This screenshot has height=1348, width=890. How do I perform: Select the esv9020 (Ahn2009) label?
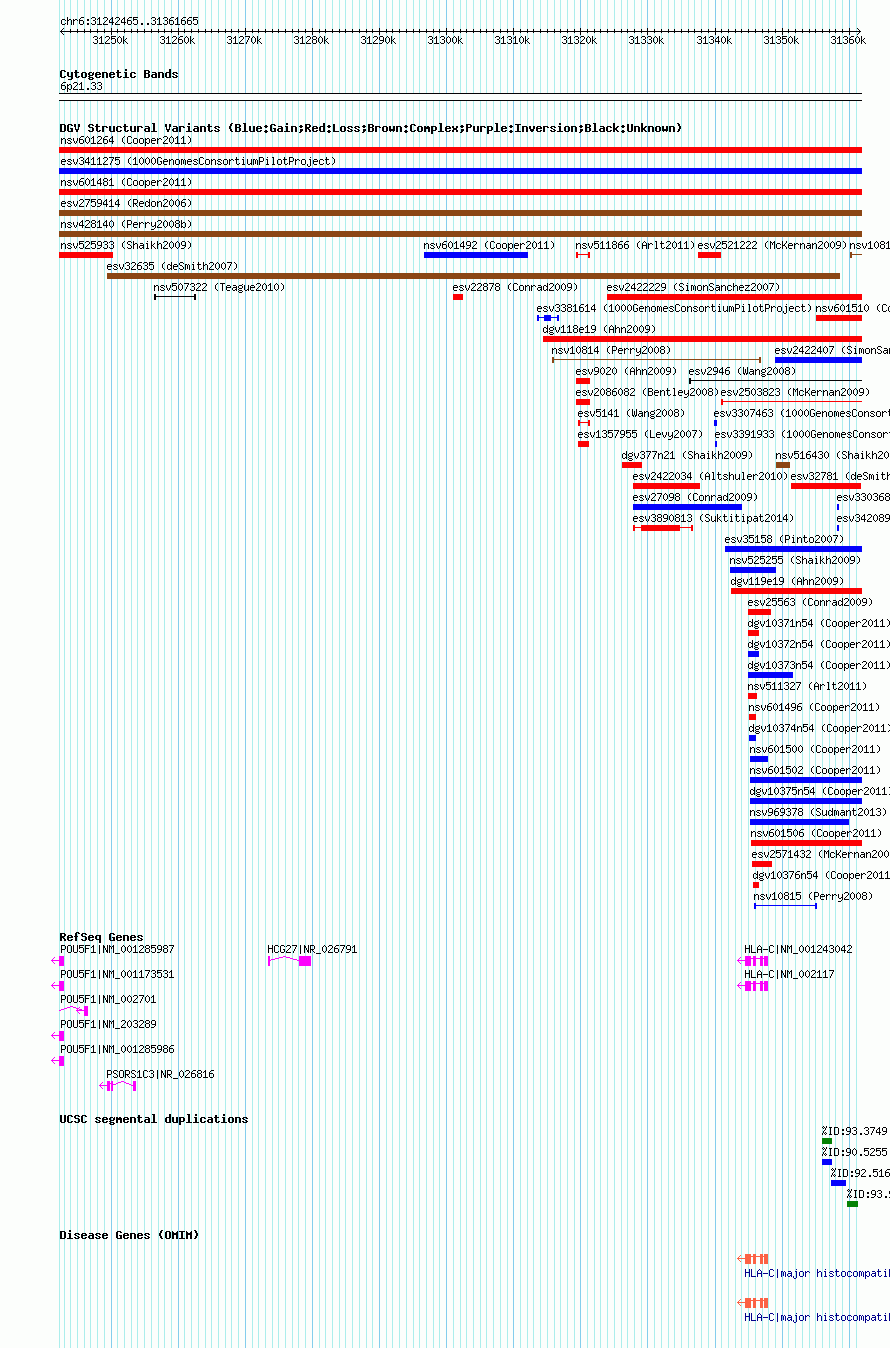626,371
